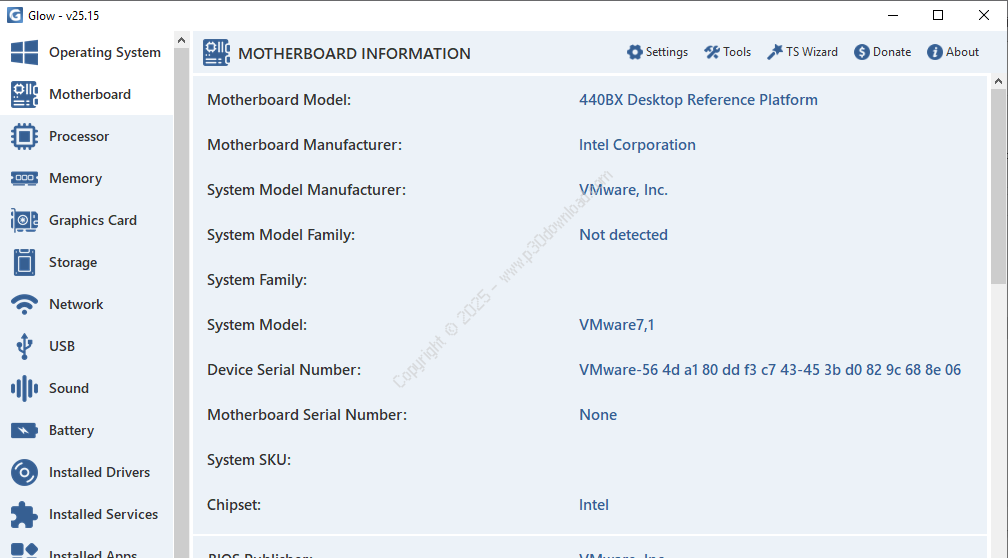Image resolution: width=1008 pixels, height=558 pixels.
Task: Click the Installed Drivers disc icon
Action: coord(24,473)
